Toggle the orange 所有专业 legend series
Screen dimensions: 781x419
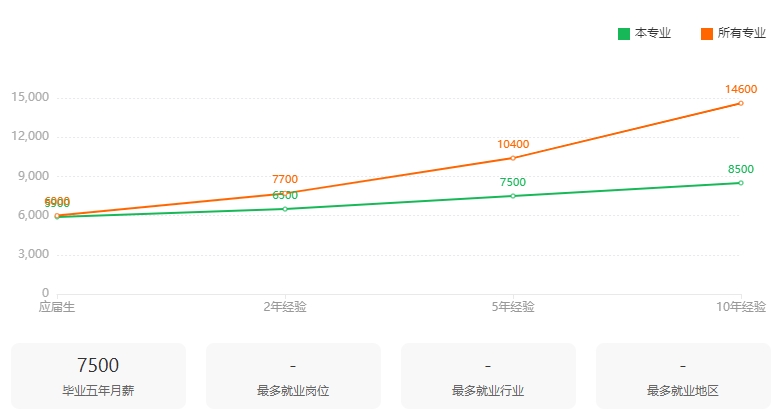tap(733, 33)
